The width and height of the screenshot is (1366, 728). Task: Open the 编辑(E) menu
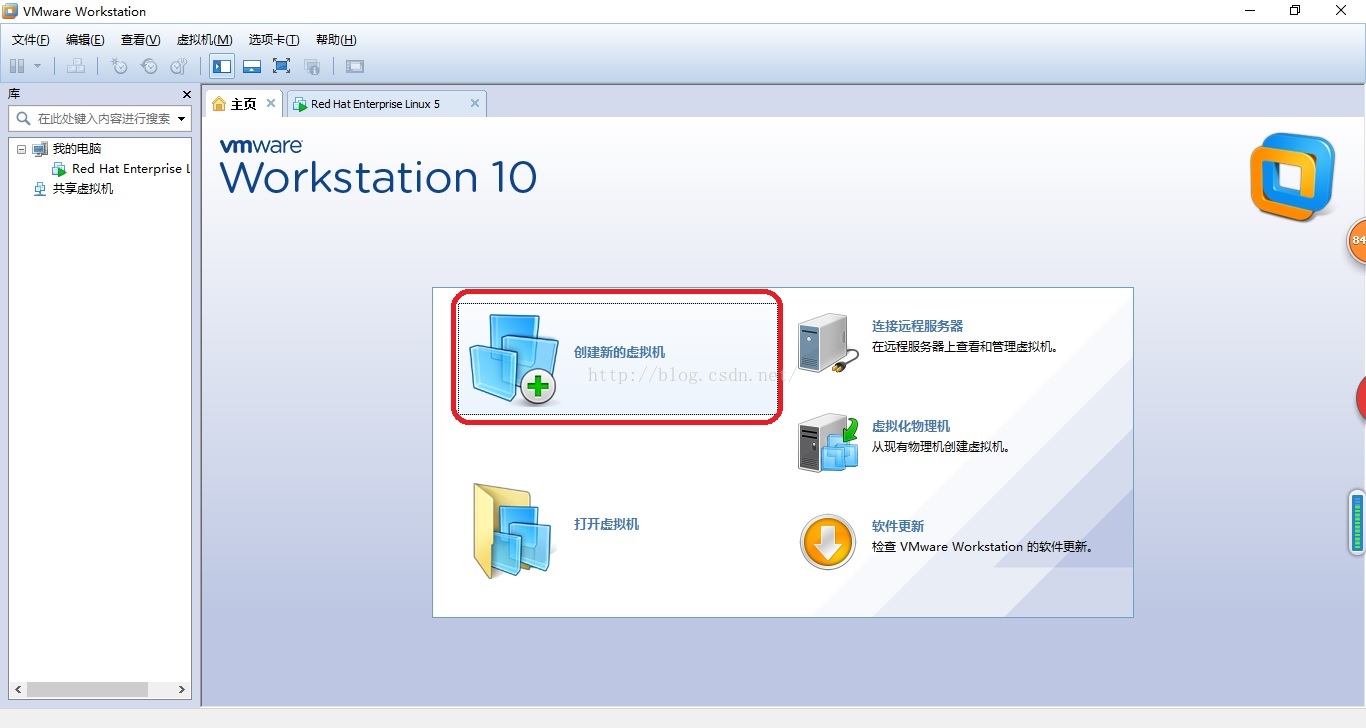(x=85, y=40)
